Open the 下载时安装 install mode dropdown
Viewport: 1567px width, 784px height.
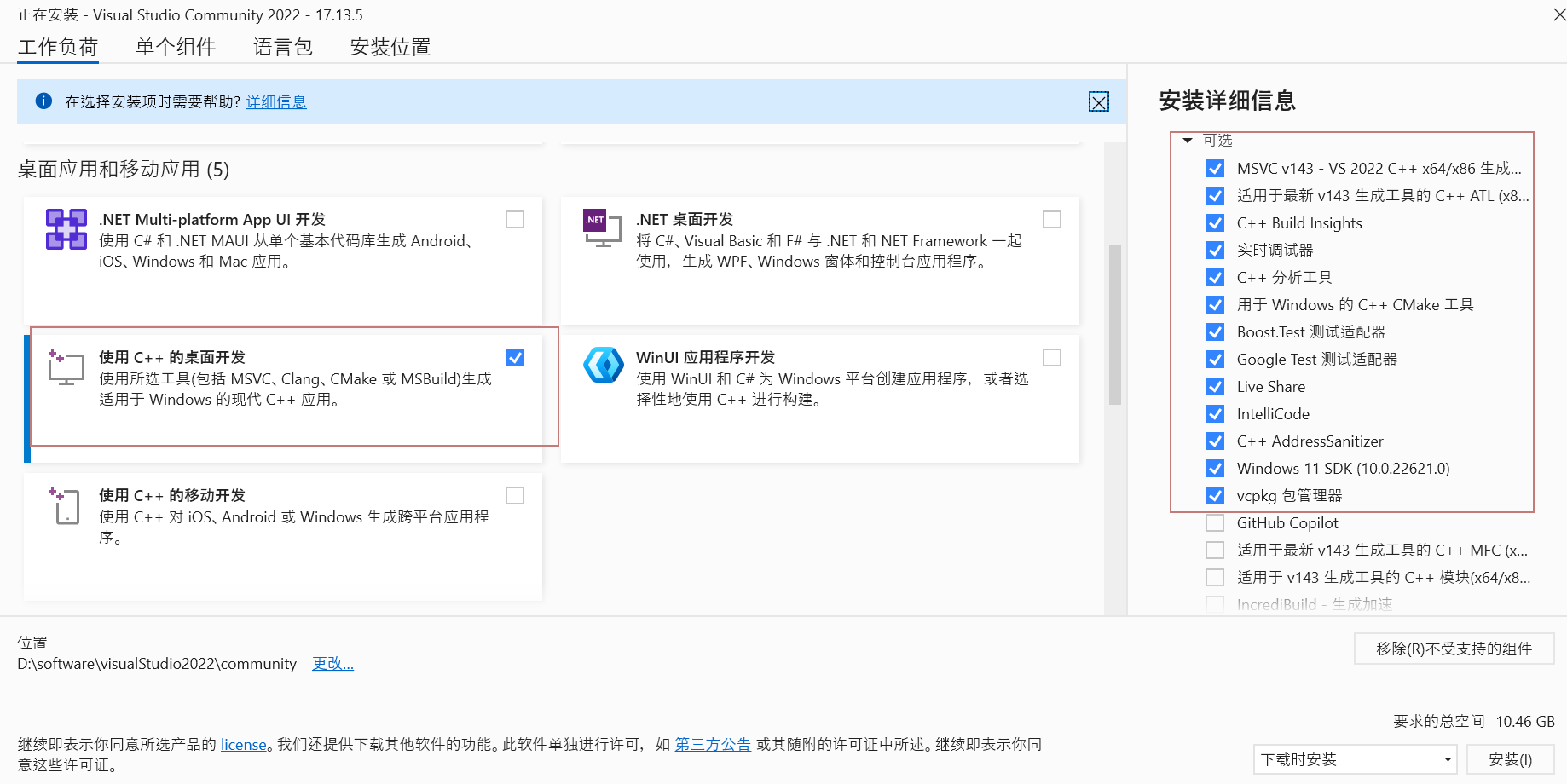coord(1356,759)
